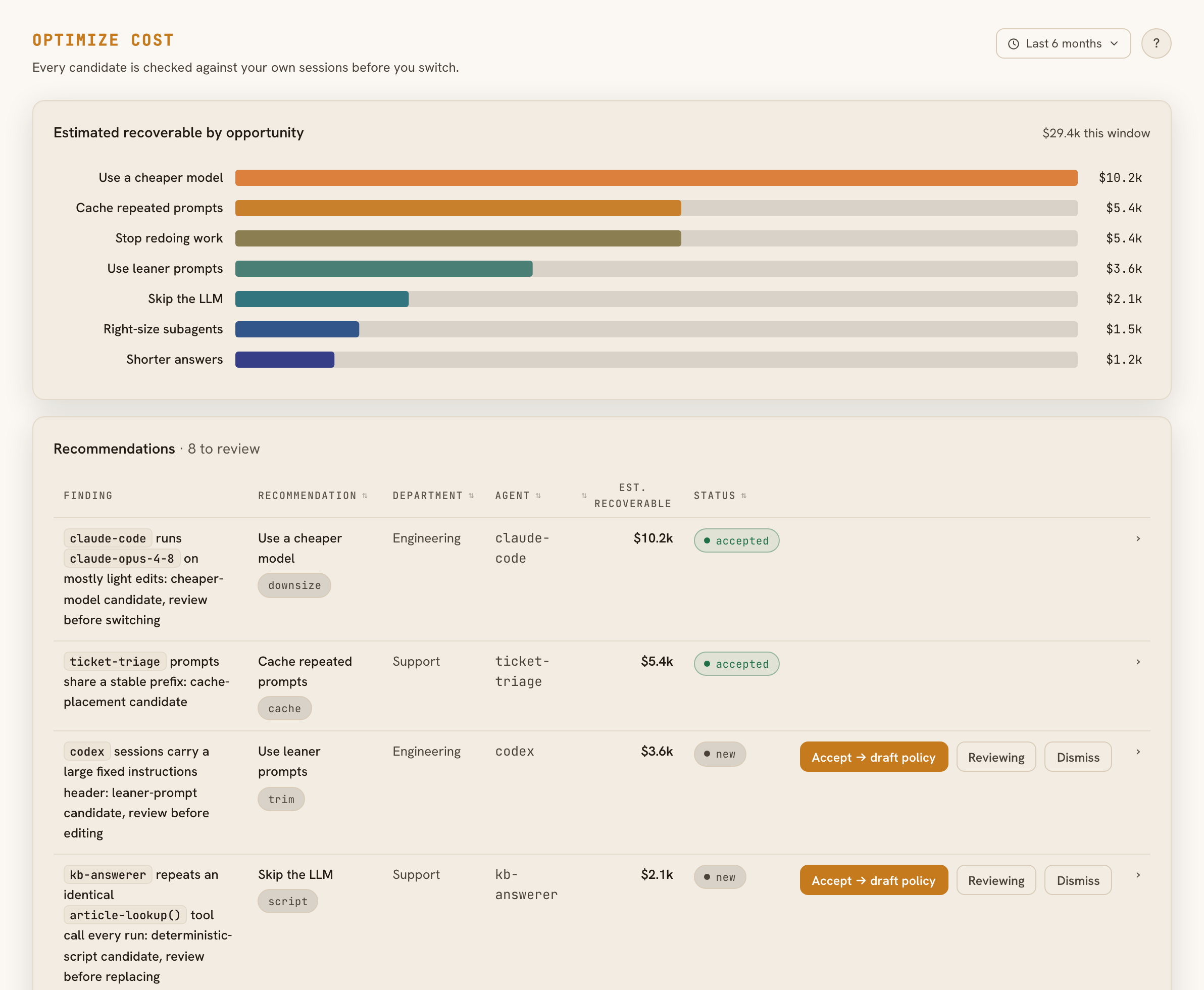Mark the codex recommendation as Reviewing
This screenshot has height=990, width=1204.
pos(996,757)
